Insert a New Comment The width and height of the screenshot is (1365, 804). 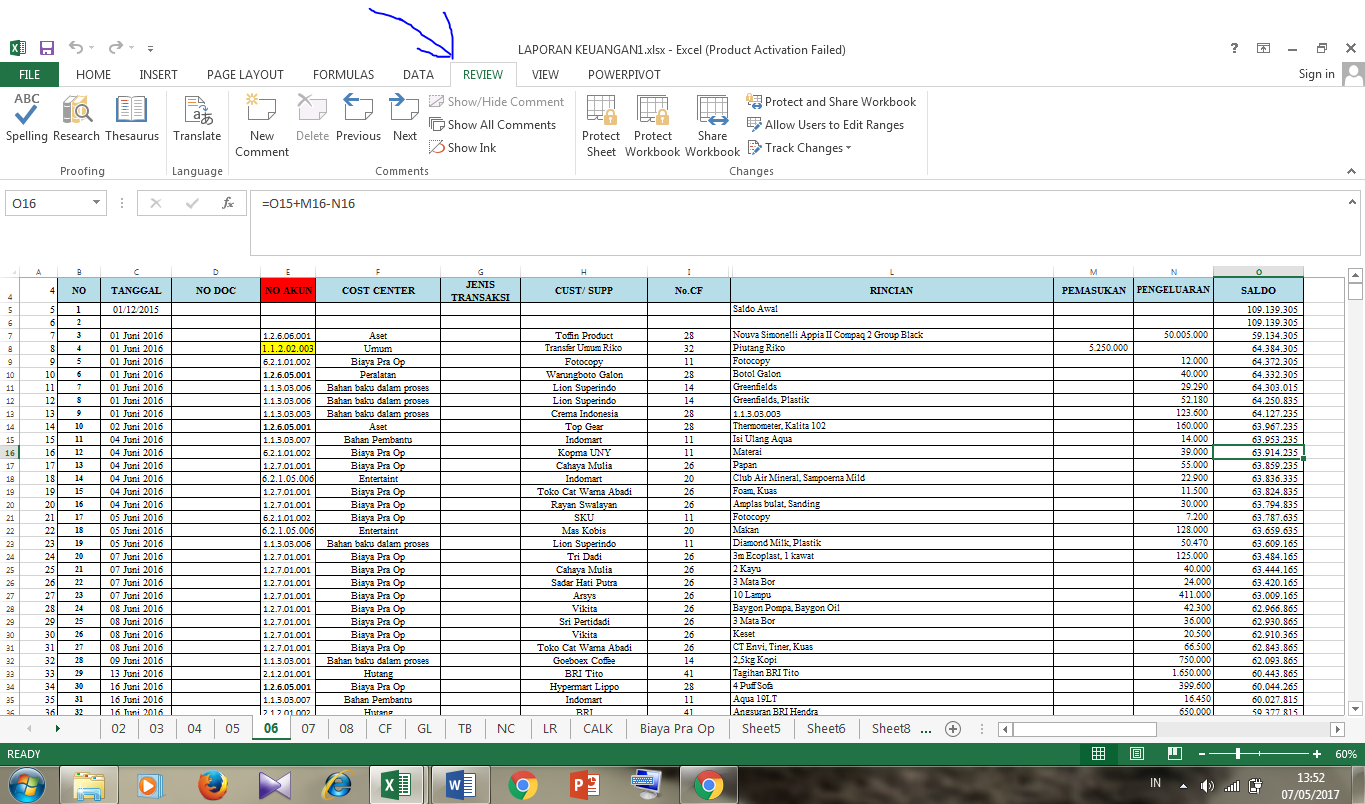tap(262, 125)
